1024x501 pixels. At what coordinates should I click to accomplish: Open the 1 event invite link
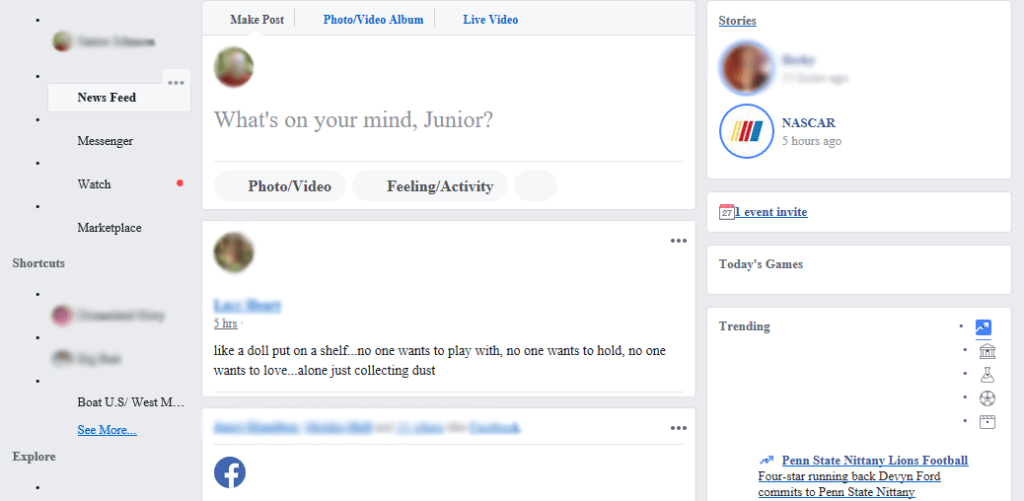click(771, 212)
